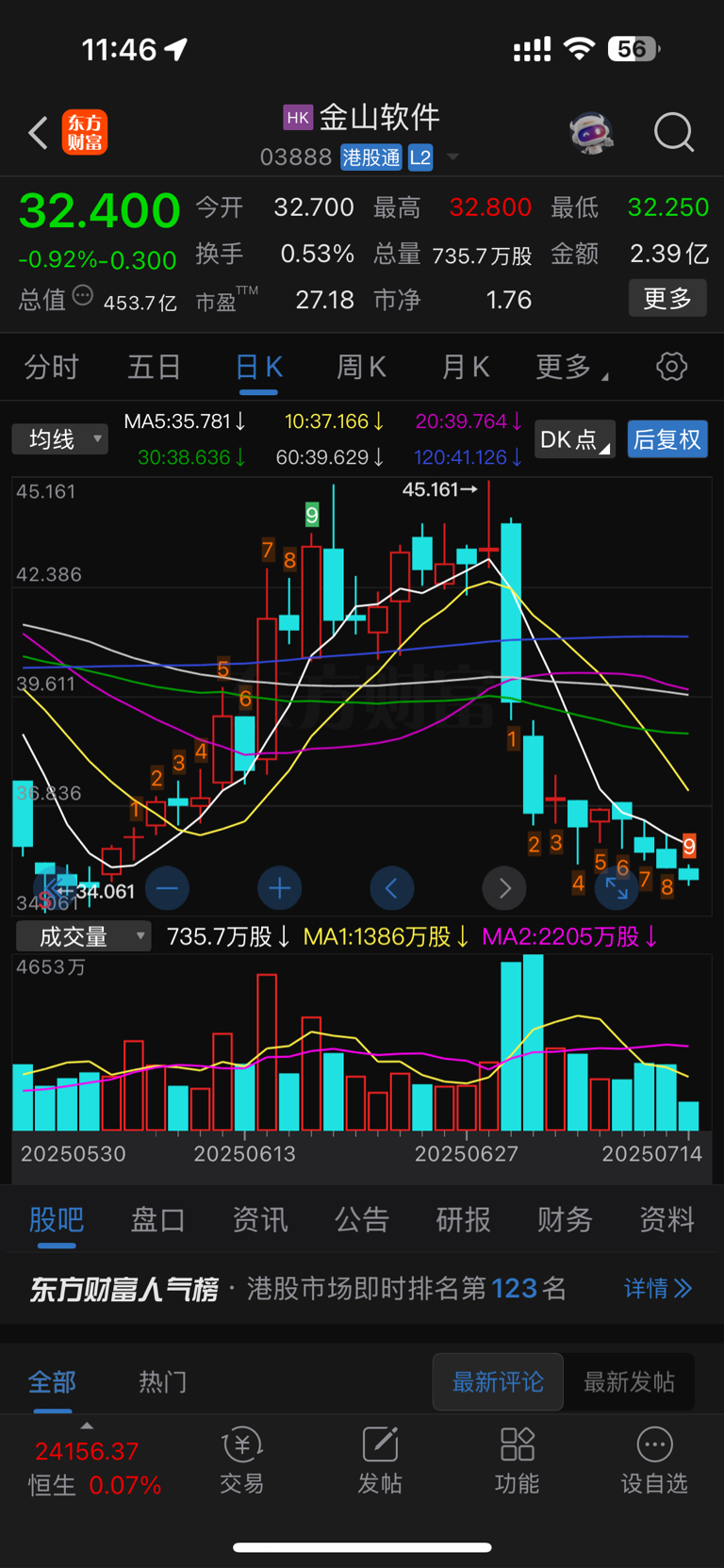Tap the green 9 marker on candlestick
724x1568 pixels.
coord(312,514)
